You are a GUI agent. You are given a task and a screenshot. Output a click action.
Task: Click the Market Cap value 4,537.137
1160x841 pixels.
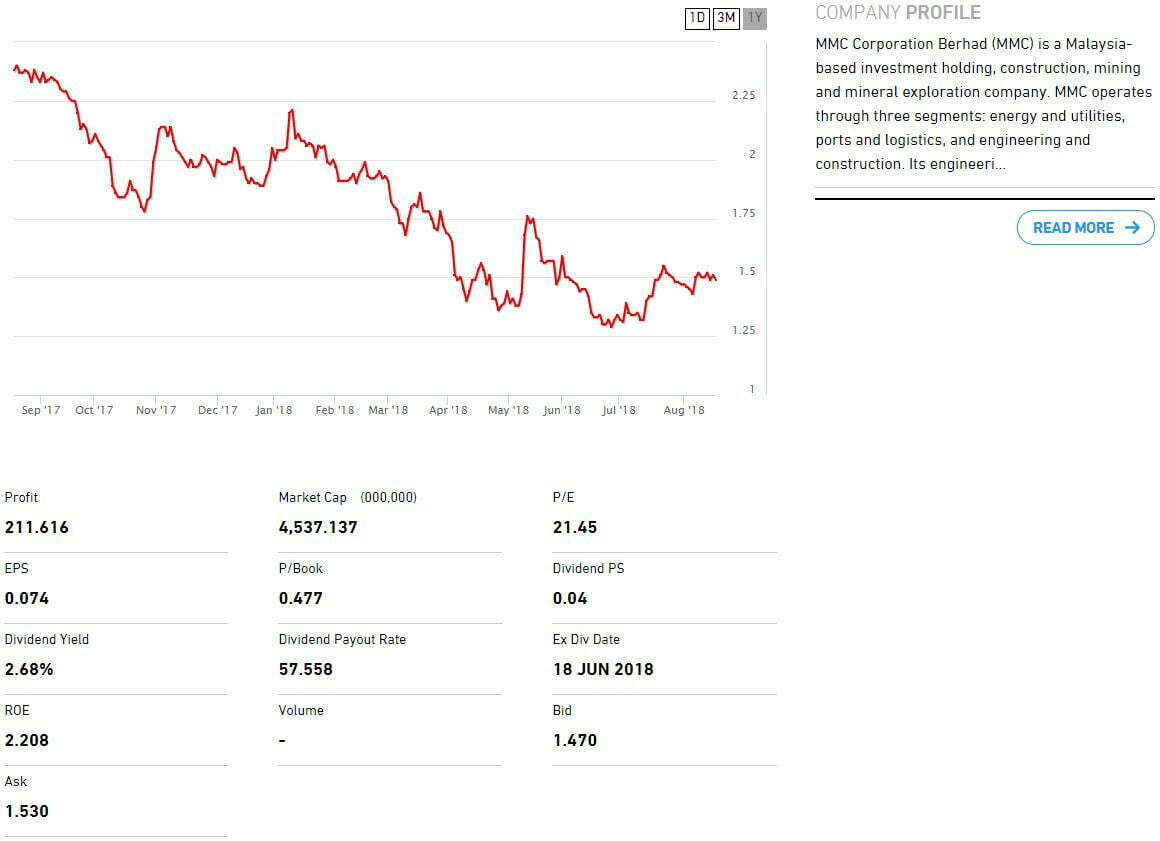317,527
